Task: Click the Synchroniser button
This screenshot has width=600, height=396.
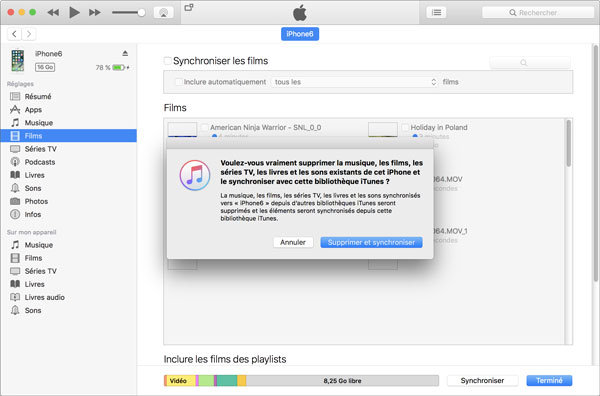Action: point(482,380)
